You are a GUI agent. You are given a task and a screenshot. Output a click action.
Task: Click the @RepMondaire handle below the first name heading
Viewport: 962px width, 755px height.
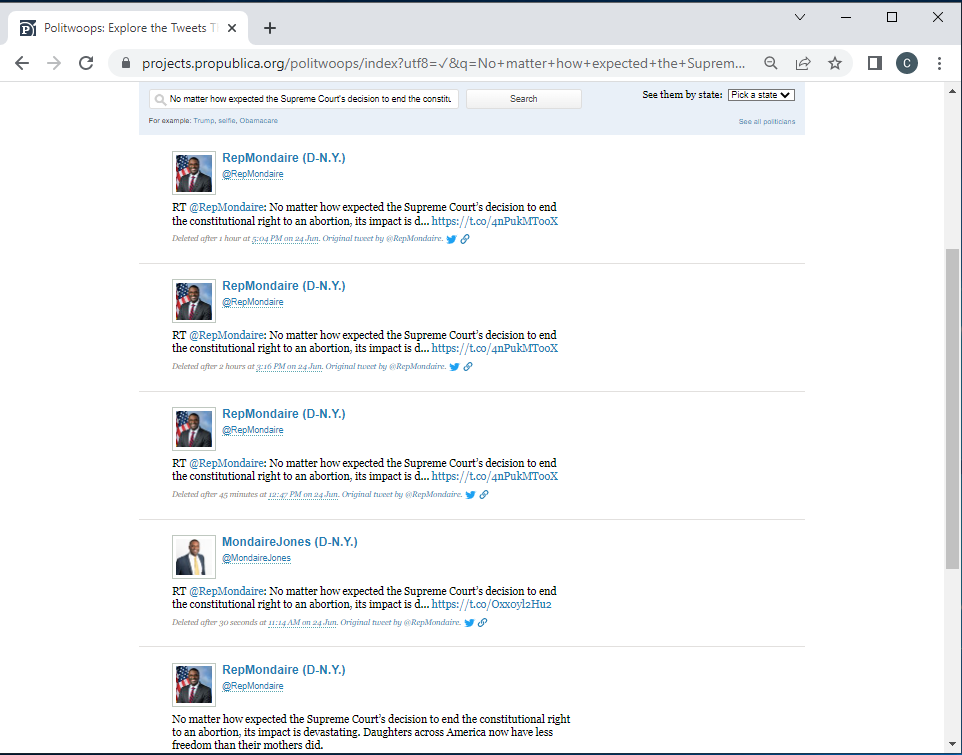(253, 174)
